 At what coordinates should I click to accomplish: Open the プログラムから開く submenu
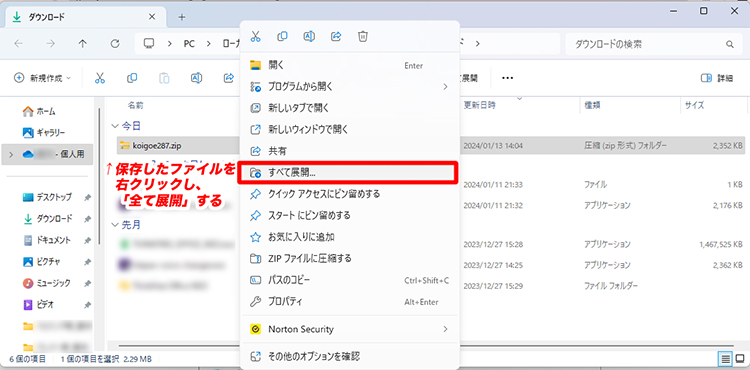coord(350,87)
